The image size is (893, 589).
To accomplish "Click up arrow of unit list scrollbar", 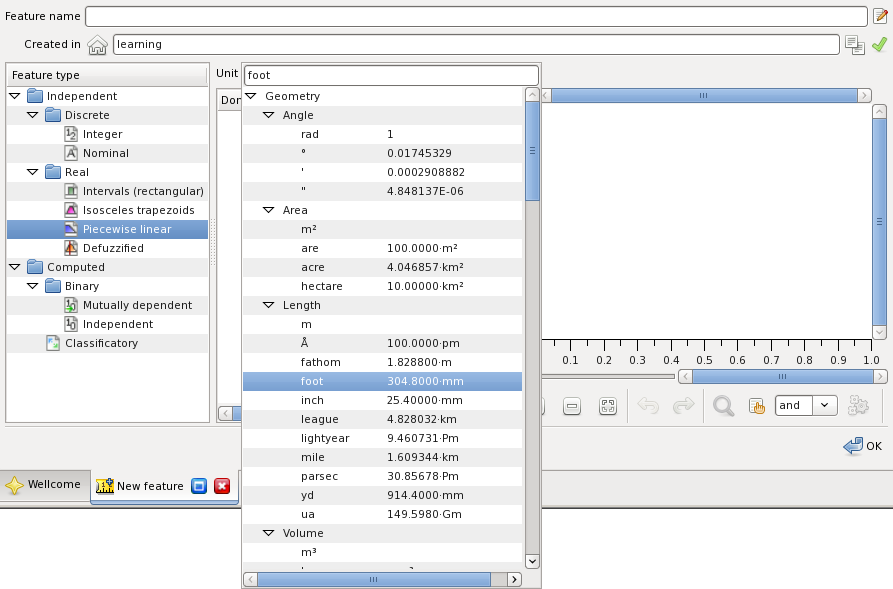I will coord(532,95).
